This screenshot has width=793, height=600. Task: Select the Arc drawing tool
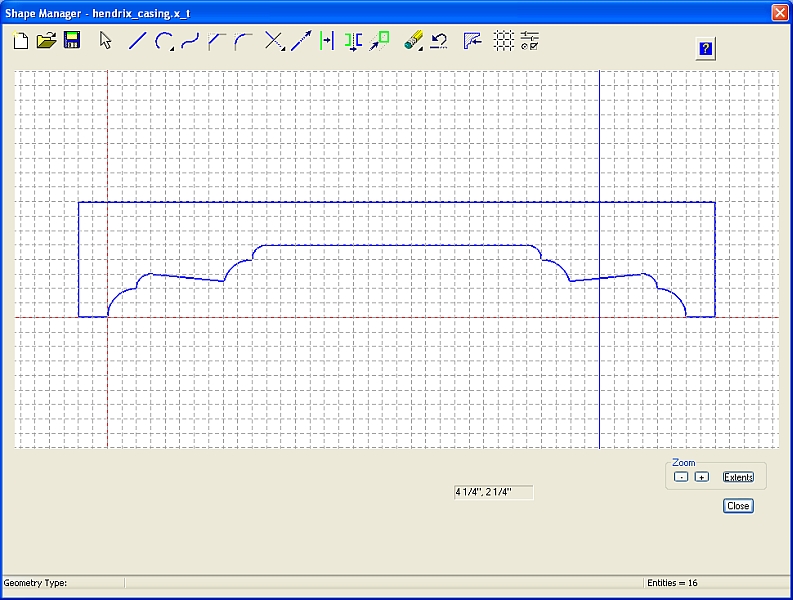point(164,41)
